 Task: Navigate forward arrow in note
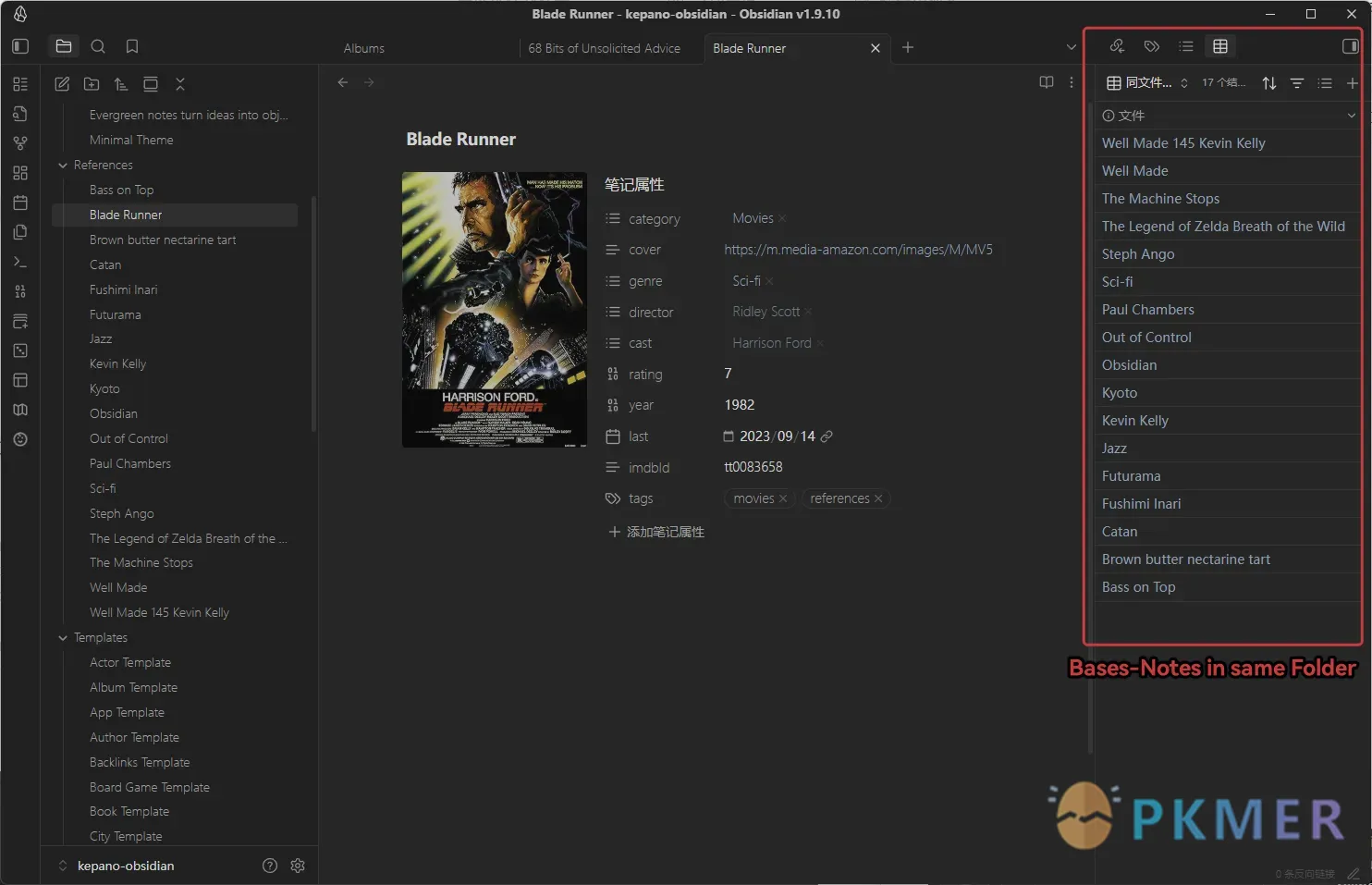369,82
